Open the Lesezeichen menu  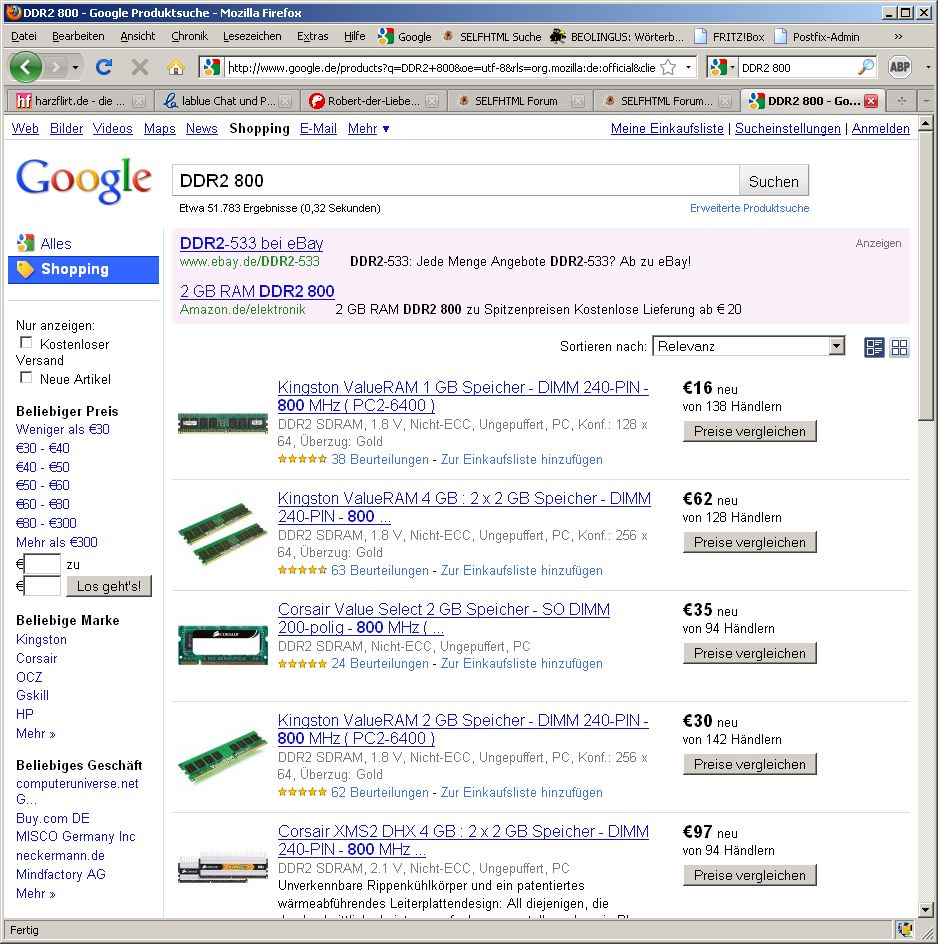click(252, 36)
